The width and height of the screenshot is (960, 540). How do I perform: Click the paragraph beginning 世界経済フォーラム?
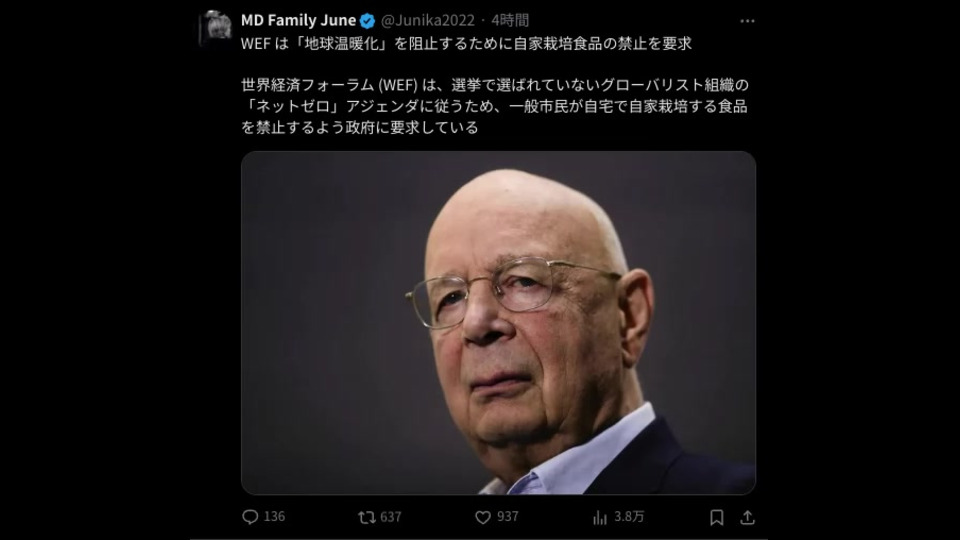pos(495,106)
